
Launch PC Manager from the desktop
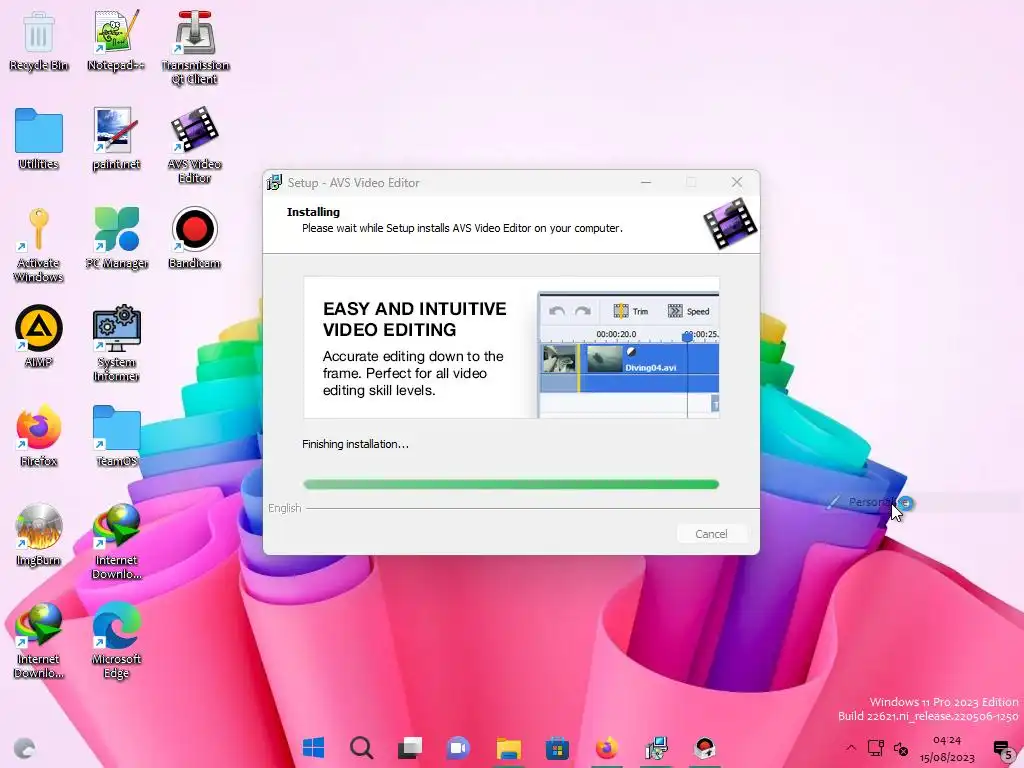116,238
